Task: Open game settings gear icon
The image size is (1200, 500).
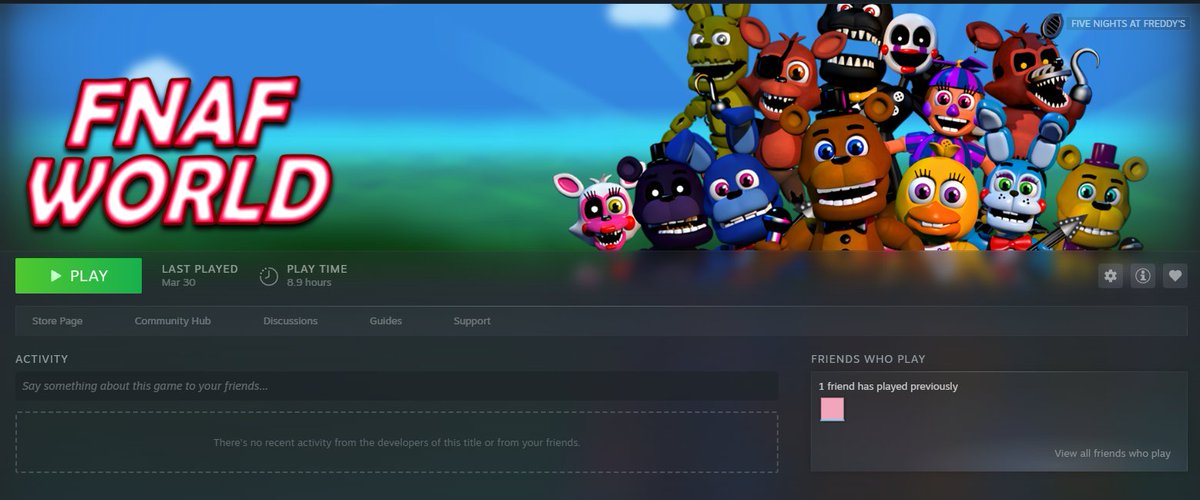Action: [1111, 276]
